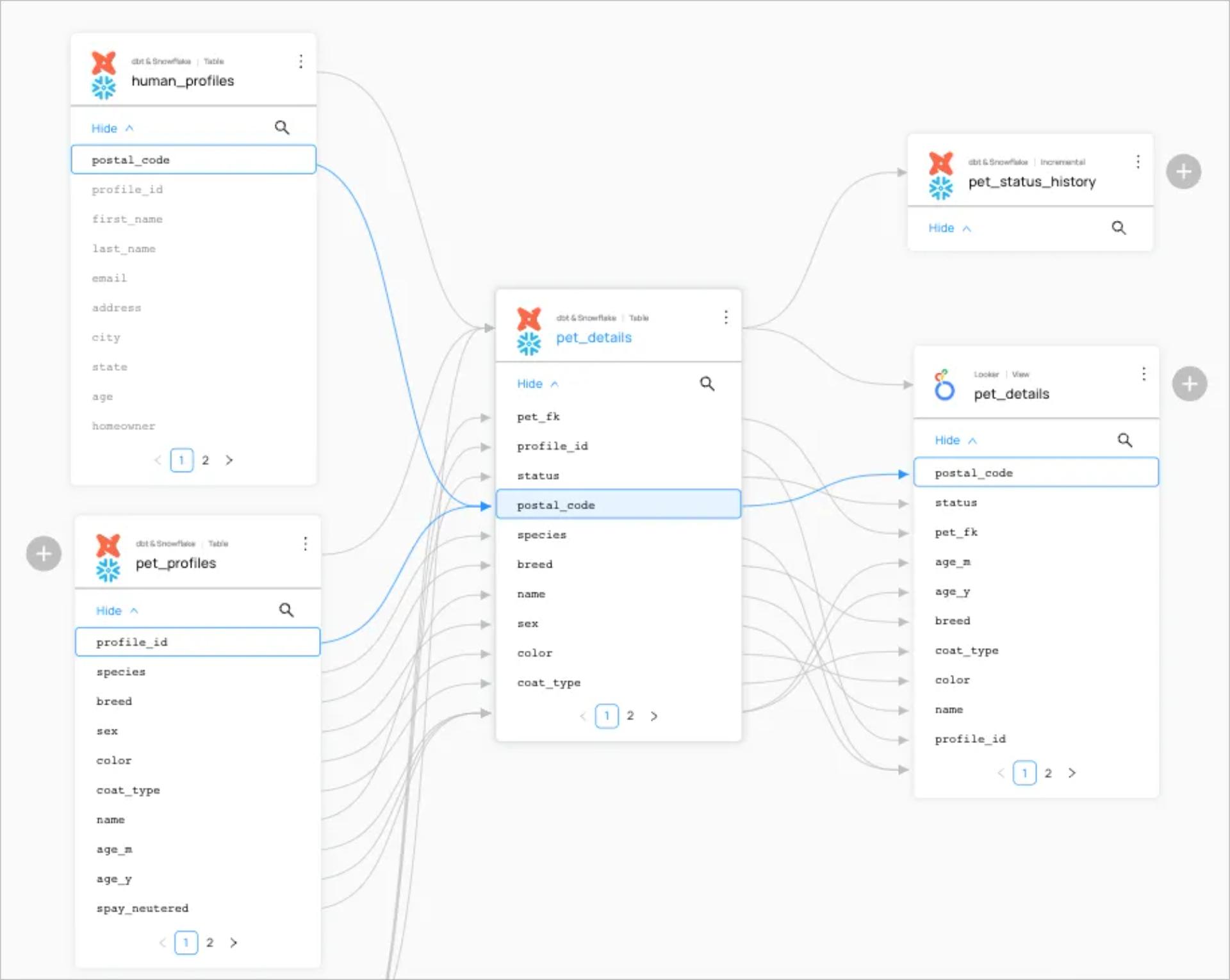This screenshot has width=1230, height=980.
Task: Search columns in the dbt pet_details card
Action: tap(707, 384)
